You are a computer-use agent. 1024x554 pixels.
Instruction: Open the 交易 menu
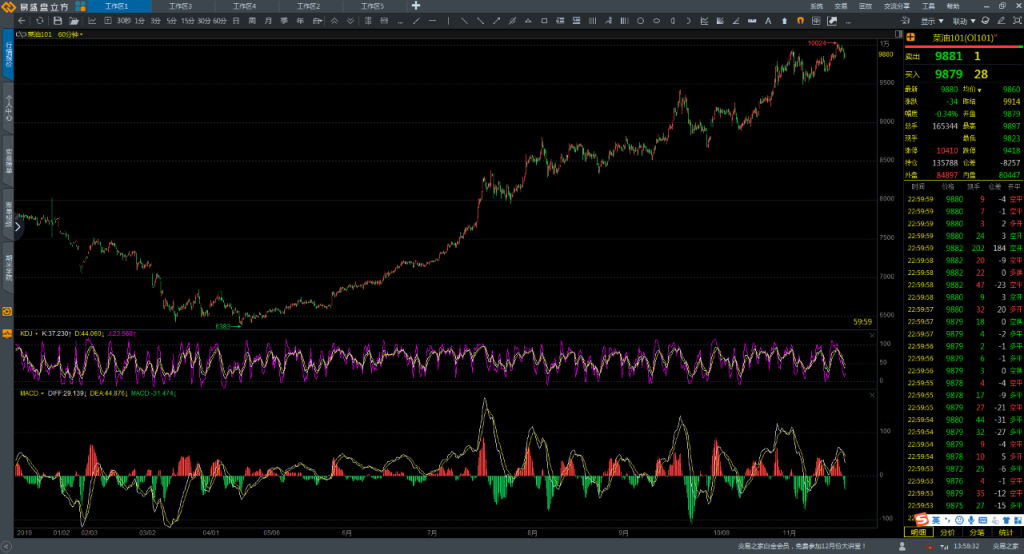pos(840,6)
